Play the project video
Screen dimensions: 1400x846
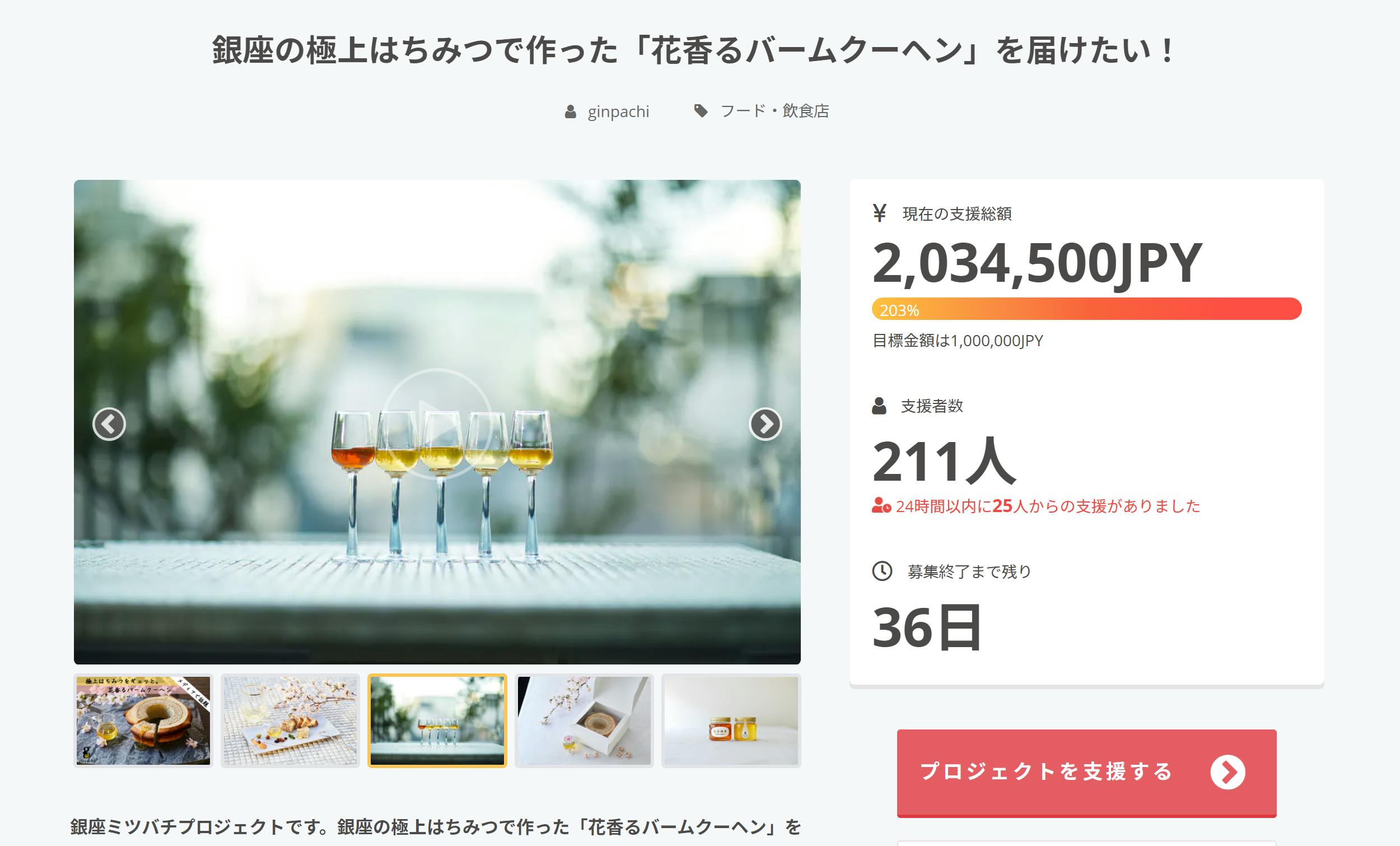click(x=437, y=424)
